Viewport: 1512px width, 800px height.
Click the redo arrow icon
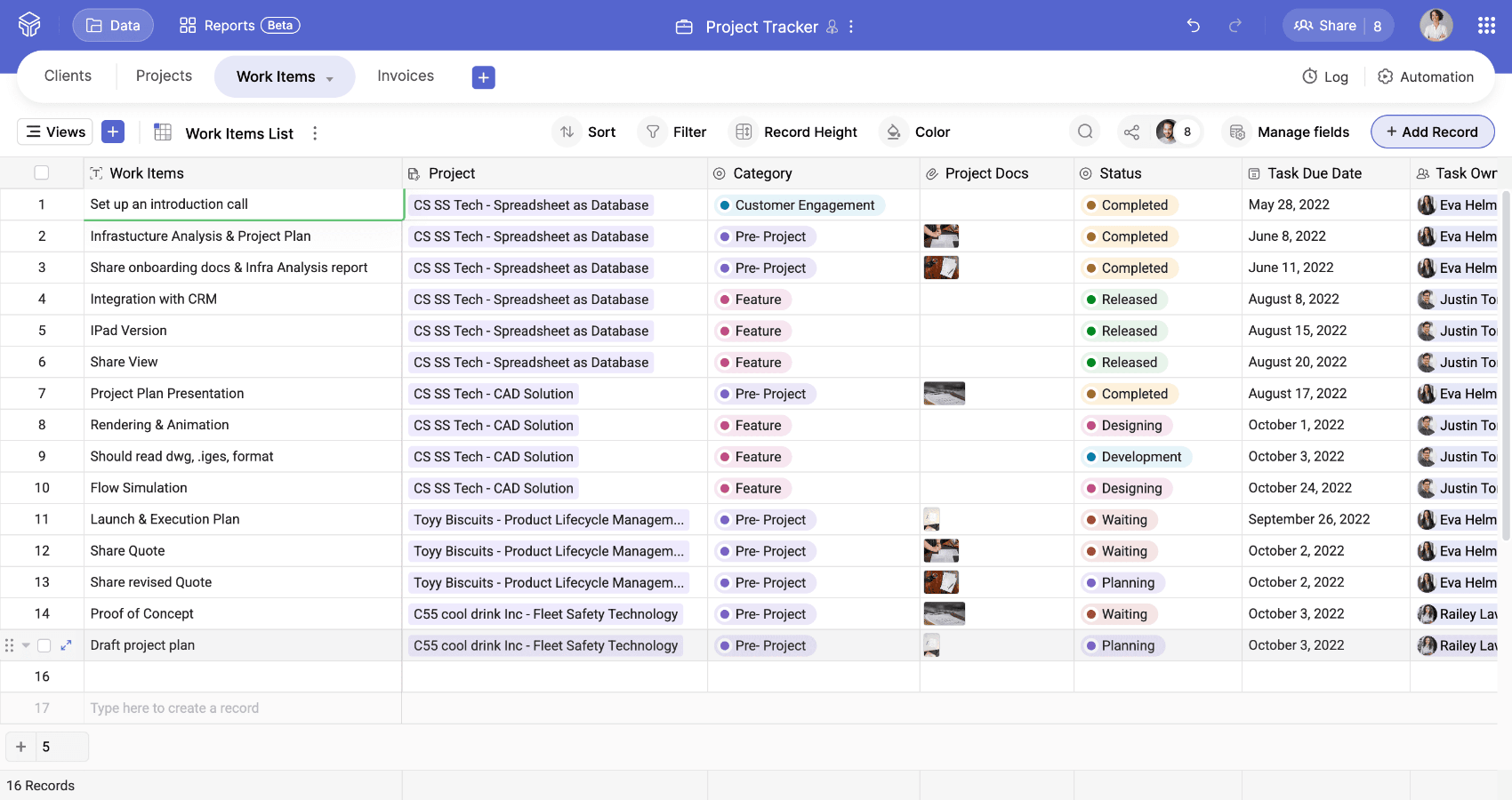[x=1235, y=26]
